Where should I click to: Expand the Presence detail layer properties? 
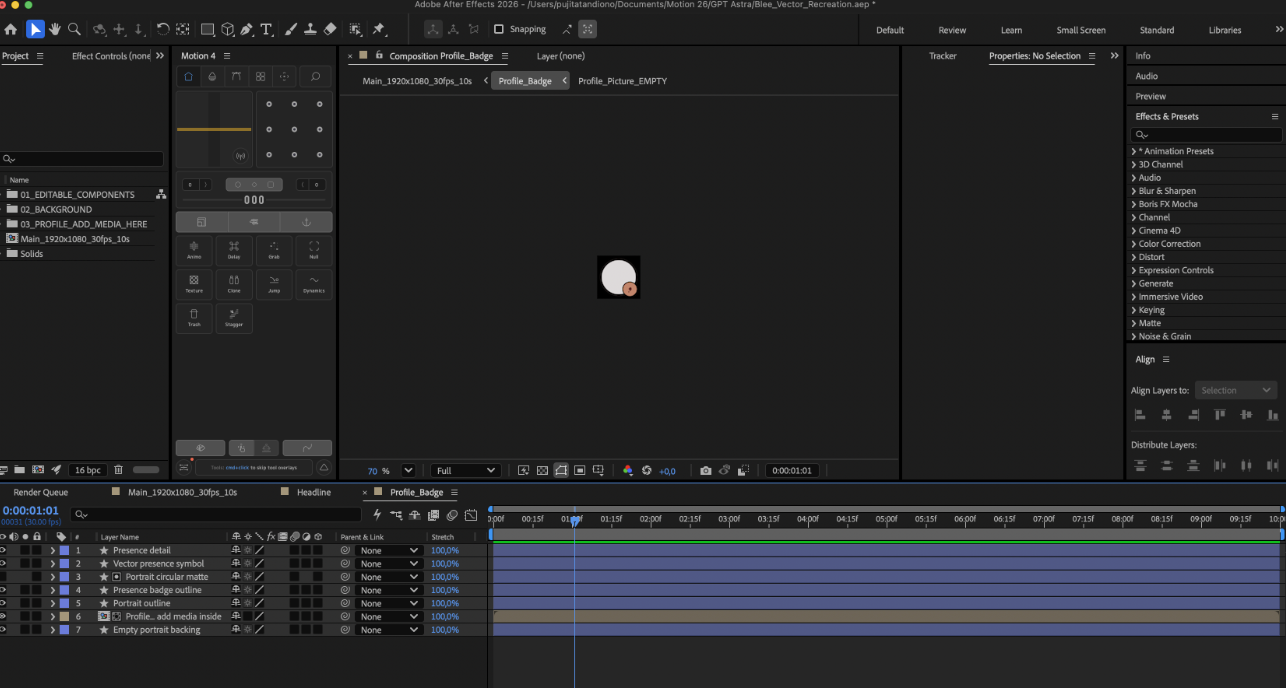pos(52,550)
